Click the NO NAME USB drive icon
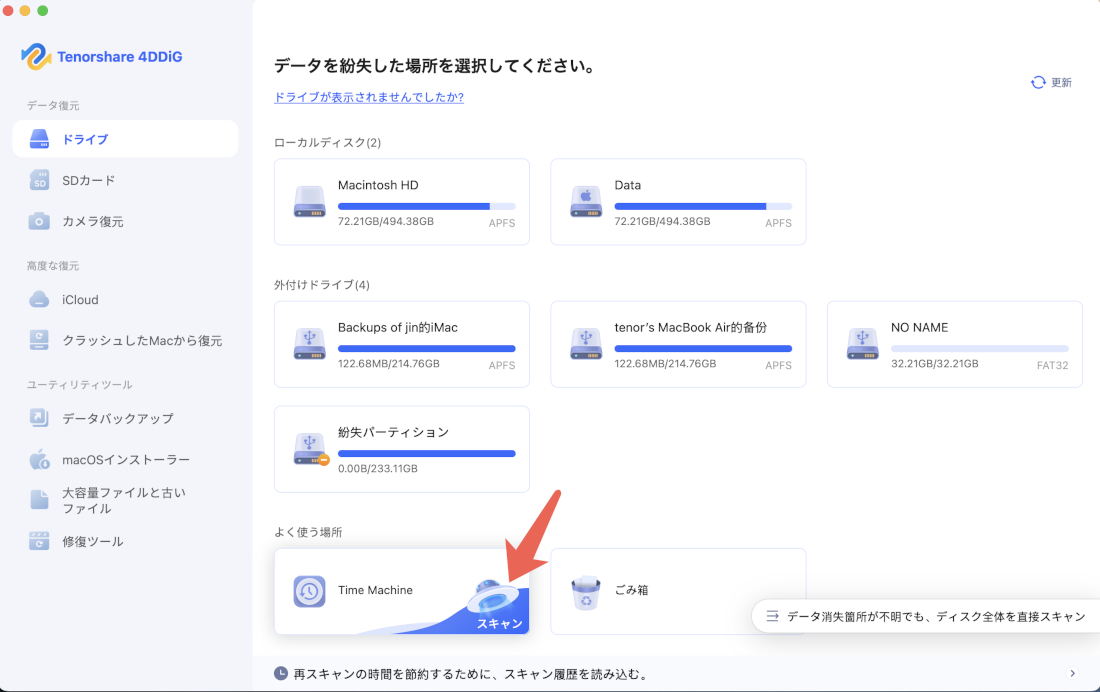This screenshot has width=1100, height=692. pyautogui.click(x=862, y=344)
